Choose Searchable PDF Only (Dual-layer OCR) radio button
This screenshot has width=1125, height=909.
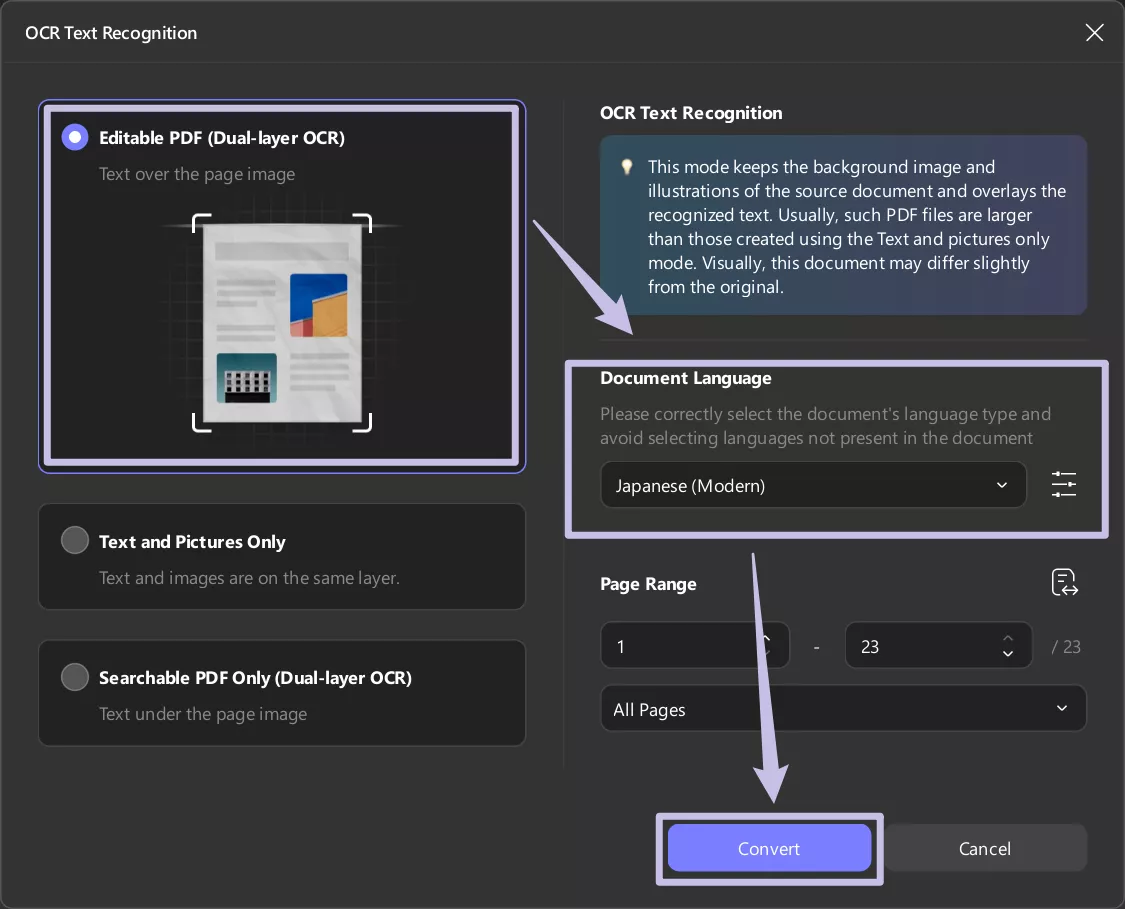click(x=75, y=677)
